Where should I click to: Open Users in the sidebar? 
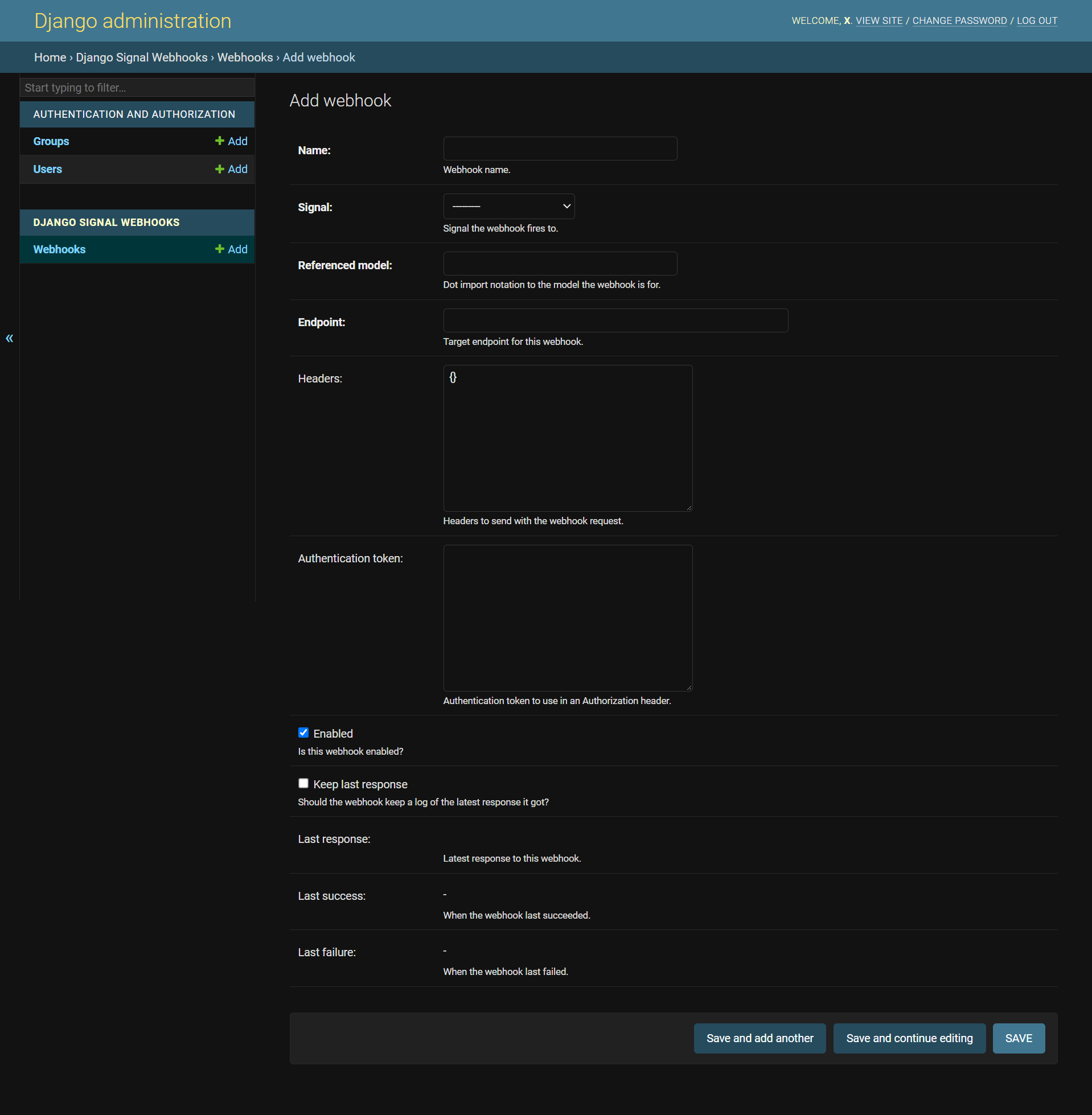click(x=48, y=169)
